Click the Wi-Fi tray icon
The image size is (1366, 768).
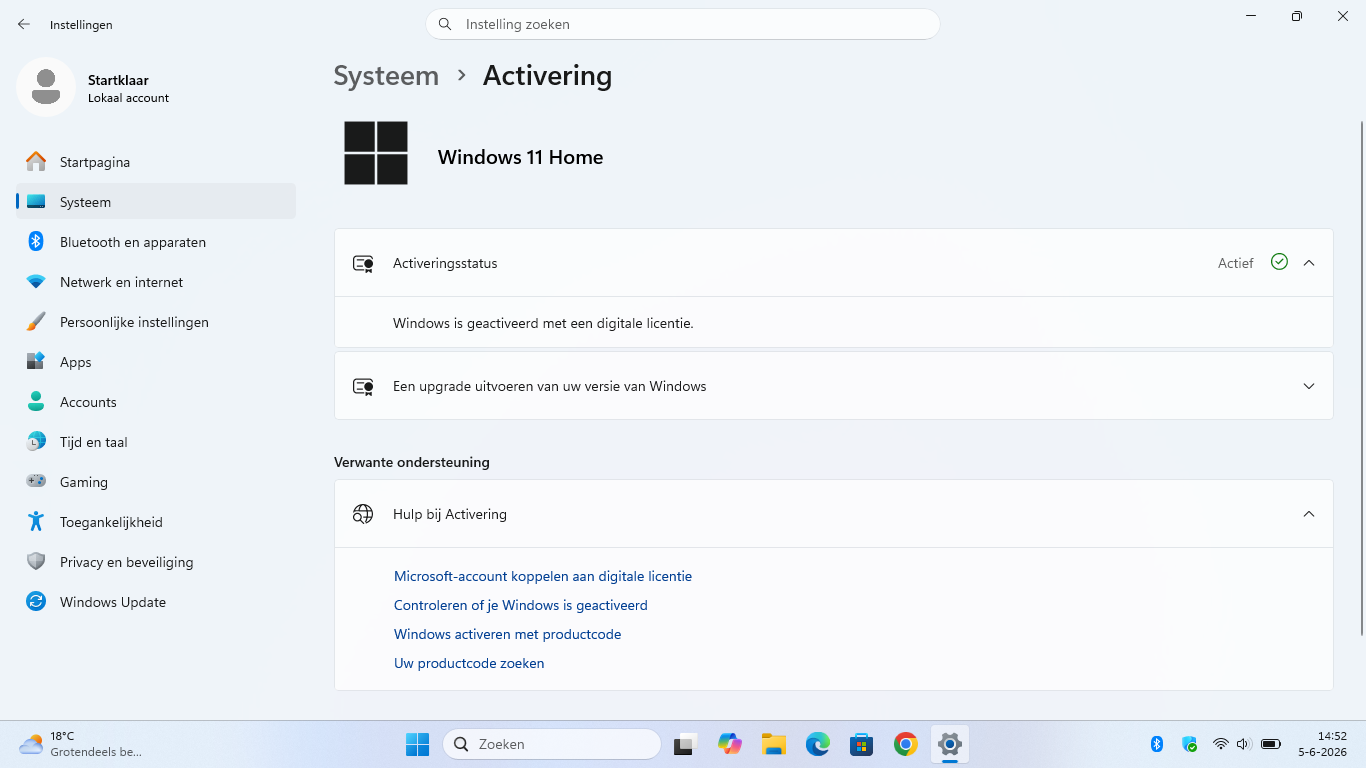[x=1220, y=744]
